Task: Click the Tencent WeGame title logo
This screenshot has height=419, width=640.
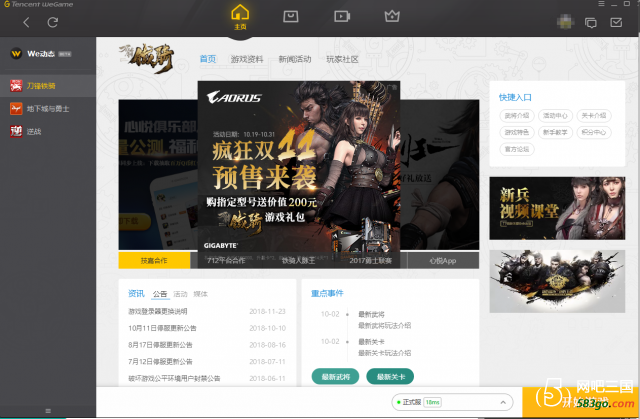Action: click(38, 4)
